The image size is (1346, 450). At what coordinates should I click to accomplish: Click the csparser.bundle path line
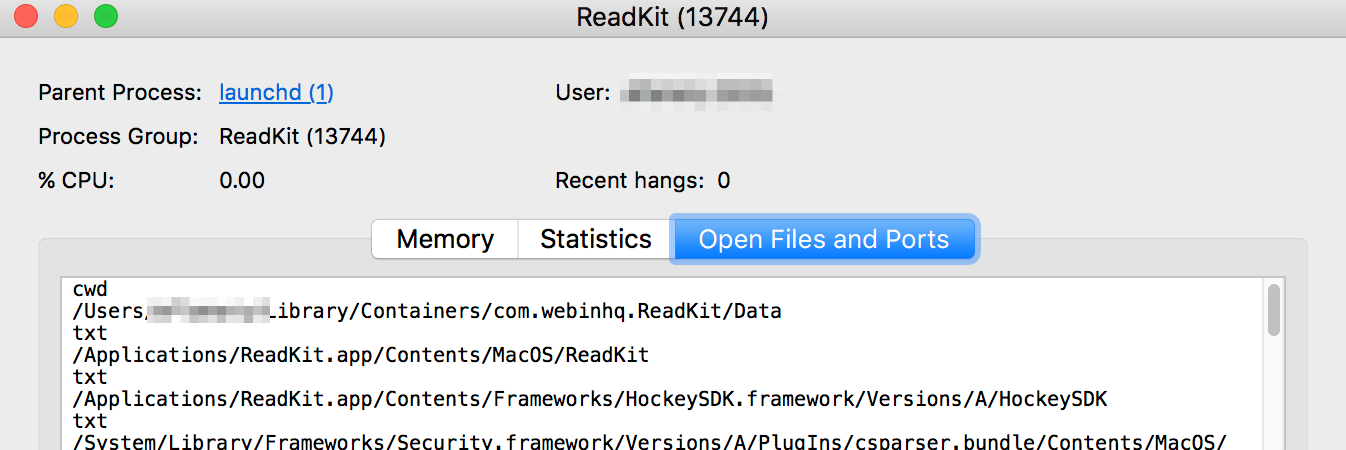coord(650,441)
